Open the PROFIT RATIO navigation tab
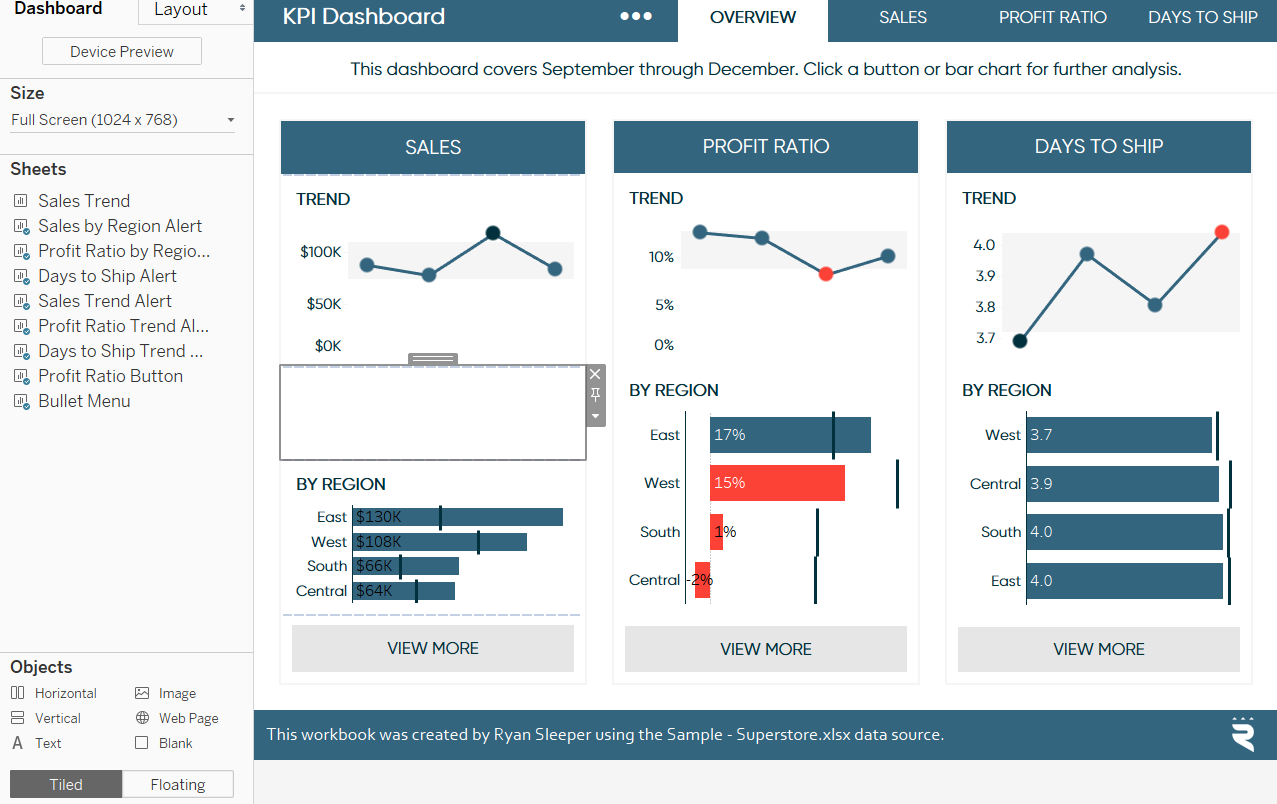This screenshot has height=804, width=1277. pos(1052,18)
